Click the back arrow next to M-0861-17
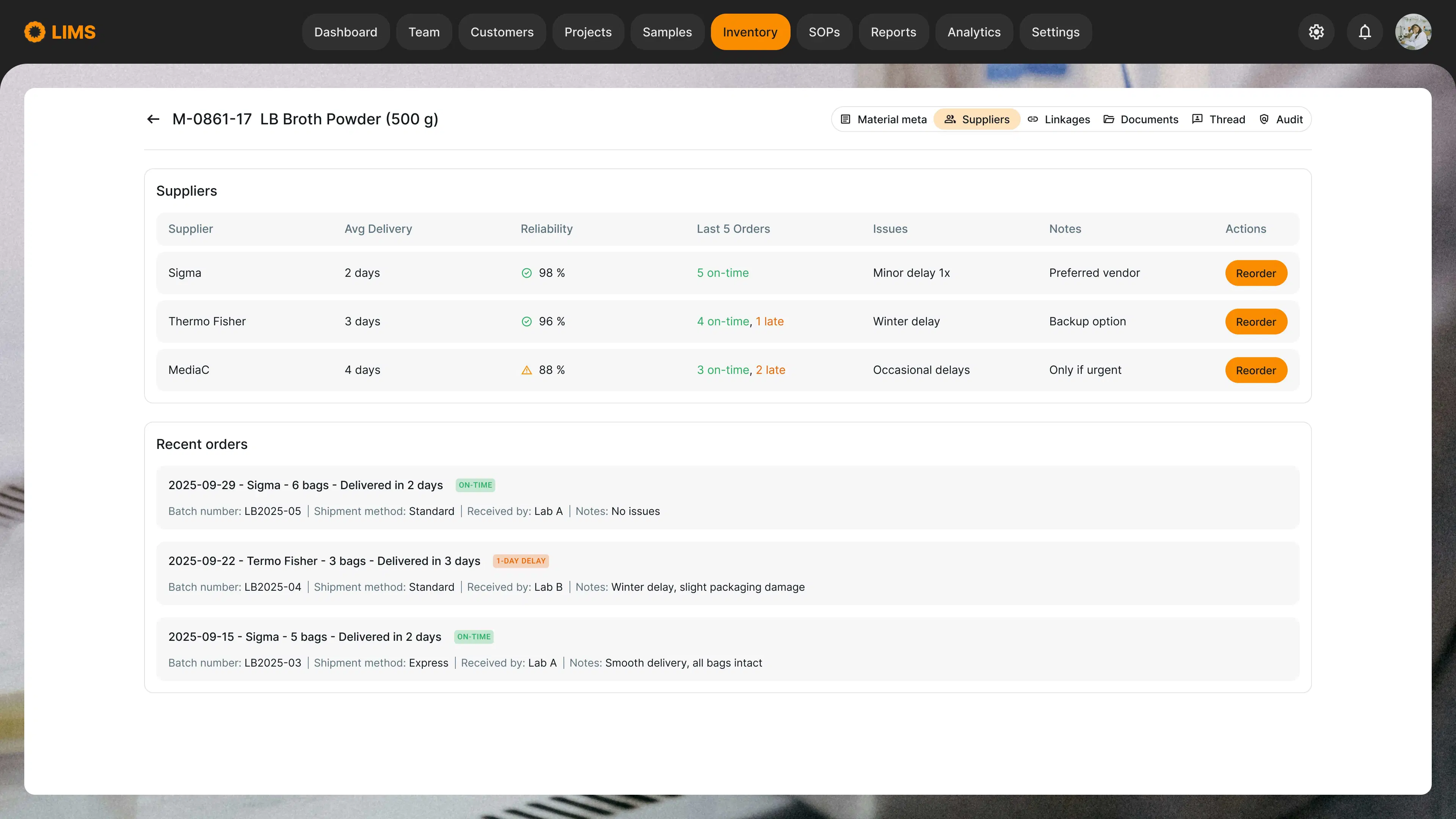 (x=152, y=119)
